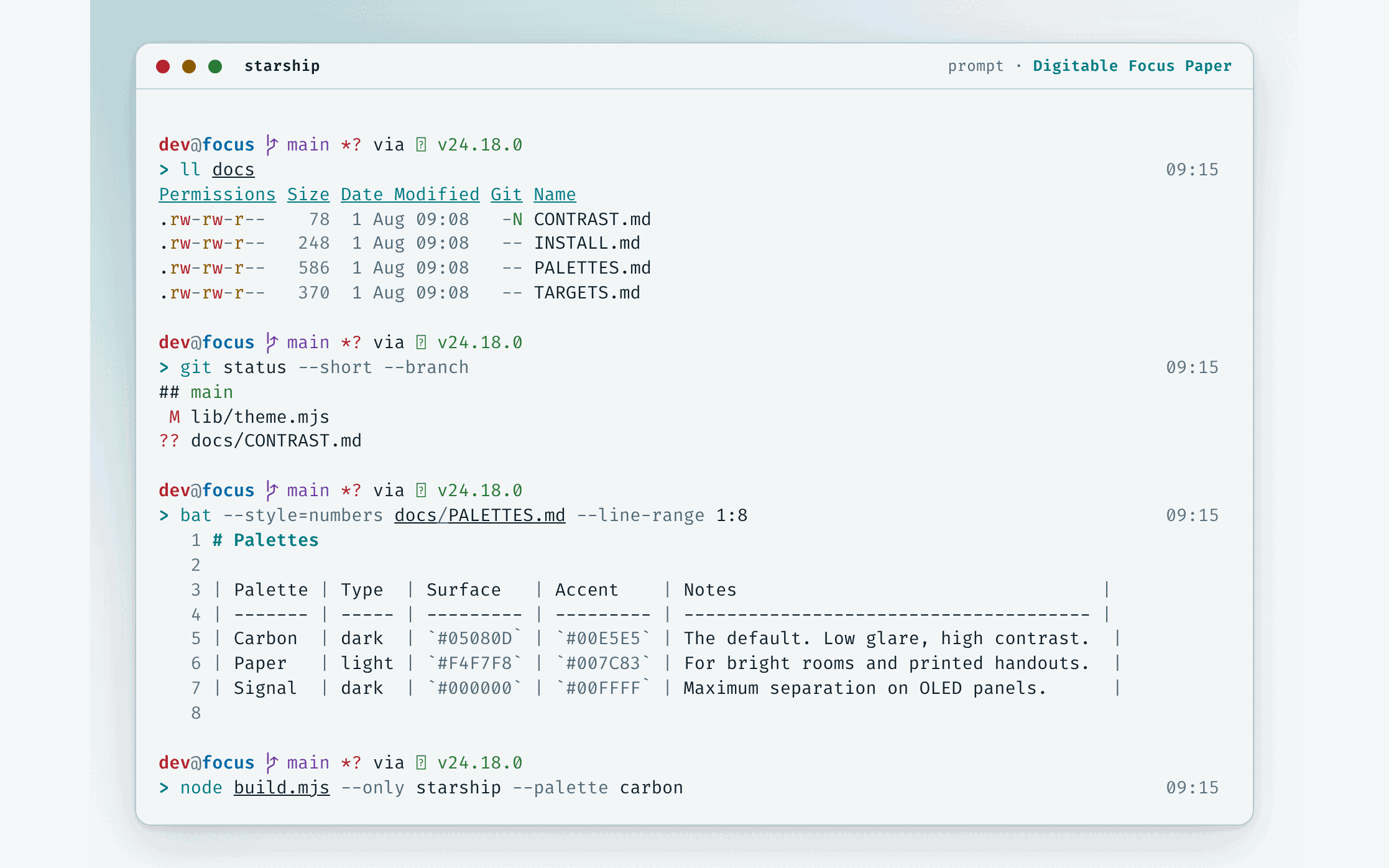The width and height of the screenshot is (1389, 868).
Task: Click the underlined "docs" argument after ll
Action: tap(233, 170)
